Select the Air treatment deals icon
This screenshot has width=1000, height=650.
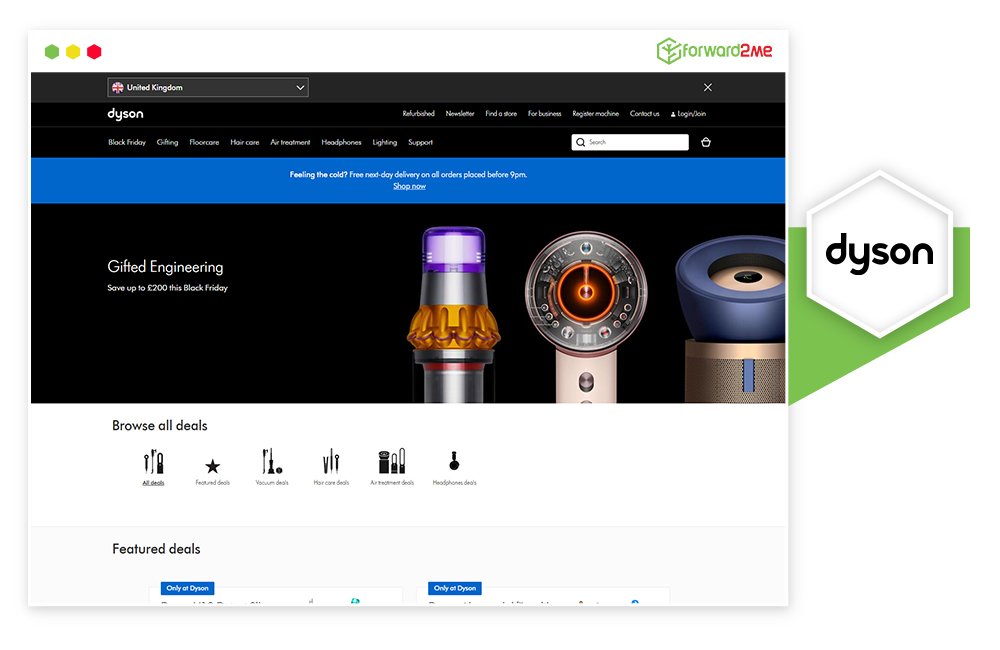[x=392, y=462]
